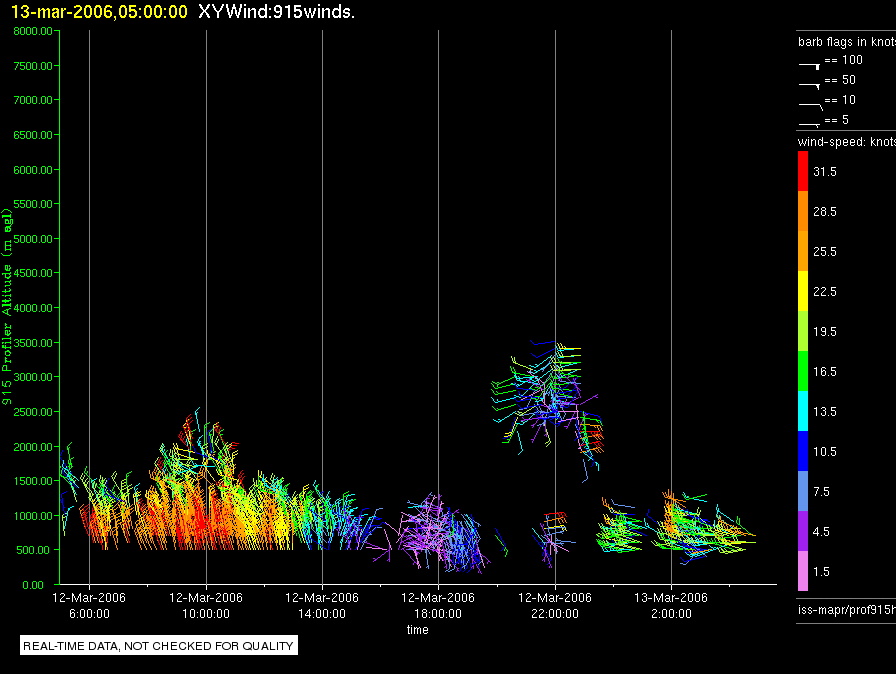Screen dimensions: 896x674
Task: Click the 50 knot barb flag symbol
Action: click(810, 86)
